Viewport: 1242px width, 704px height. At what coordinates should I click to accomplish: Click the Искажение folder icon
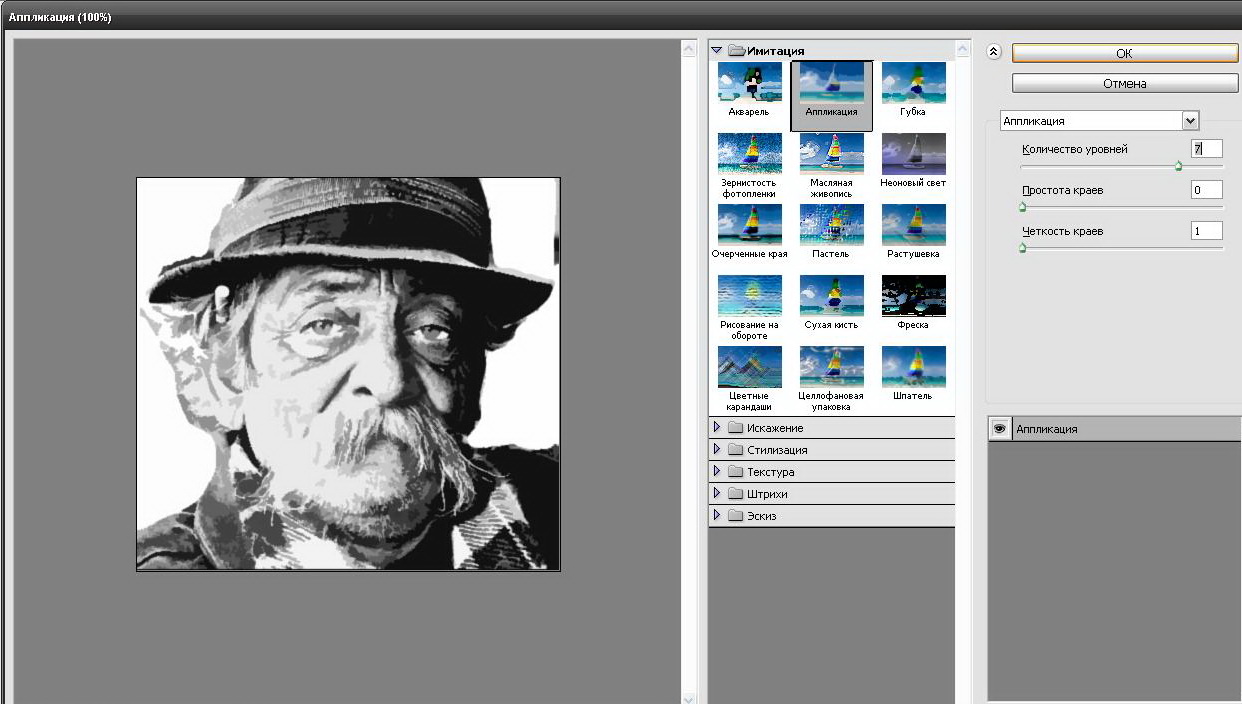pyautogui.click(x=736, y=428)
